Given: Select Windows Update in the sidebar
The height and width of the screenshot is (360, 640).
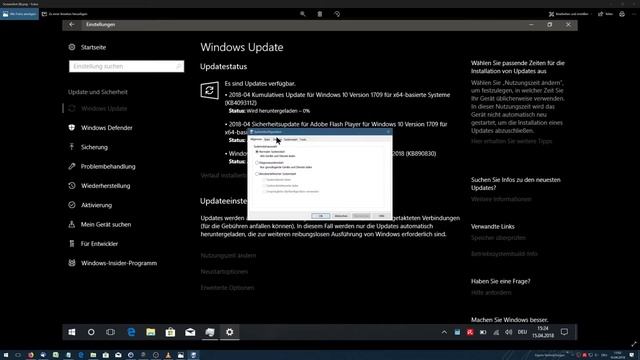Looking at the screenshot, I should pos(98,109).
